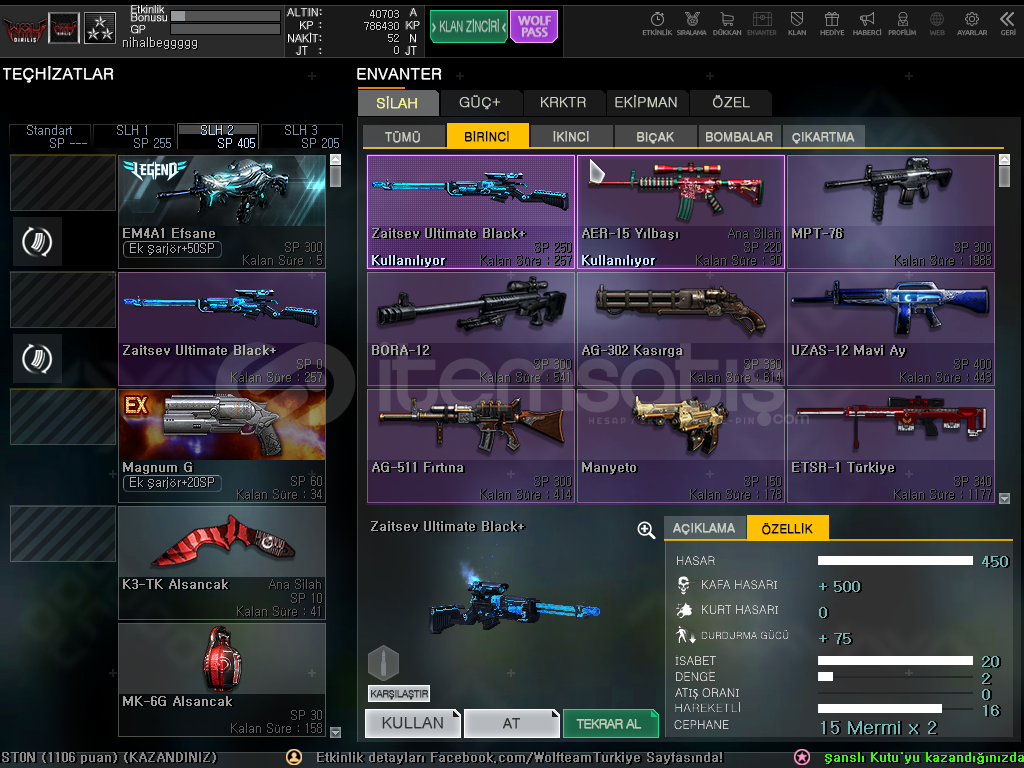Screen dimensions: 1024x768
Task: Select the ETSR-1 Türkiye card
Action: (x=891, y=446)
